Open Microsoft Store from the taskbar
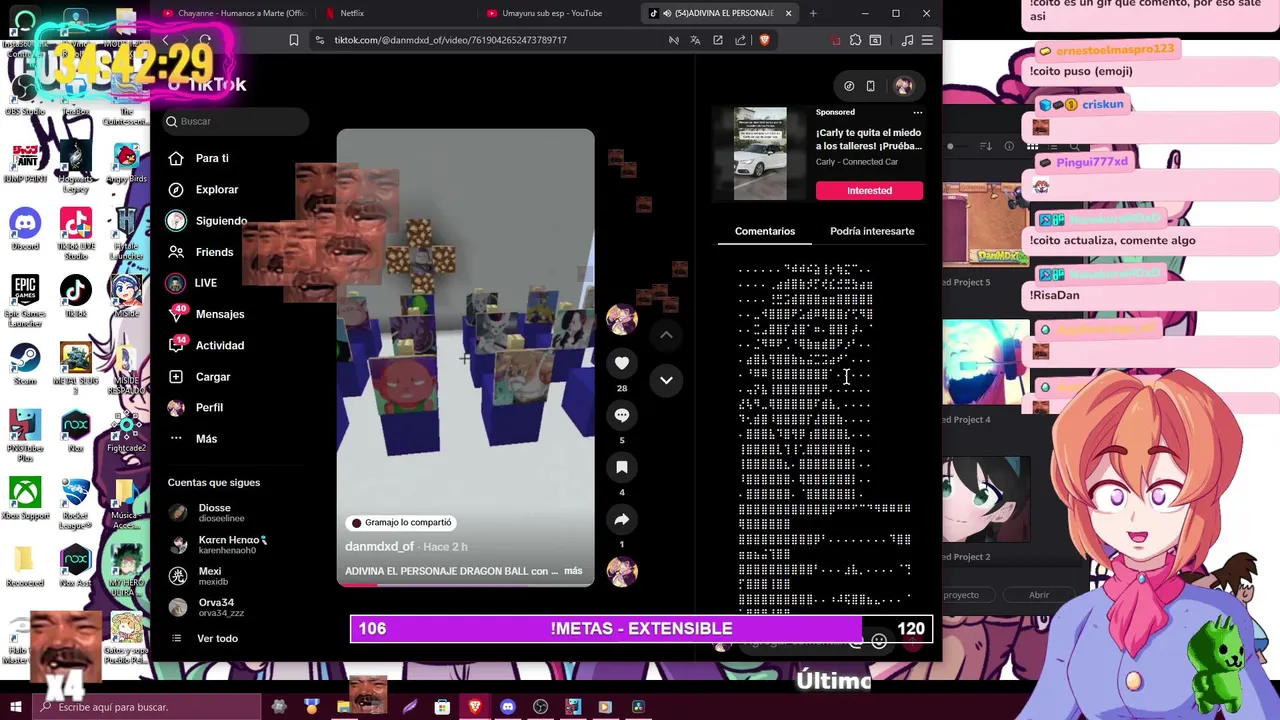This screenshot has height=720, width=1280. click(442, 707)
